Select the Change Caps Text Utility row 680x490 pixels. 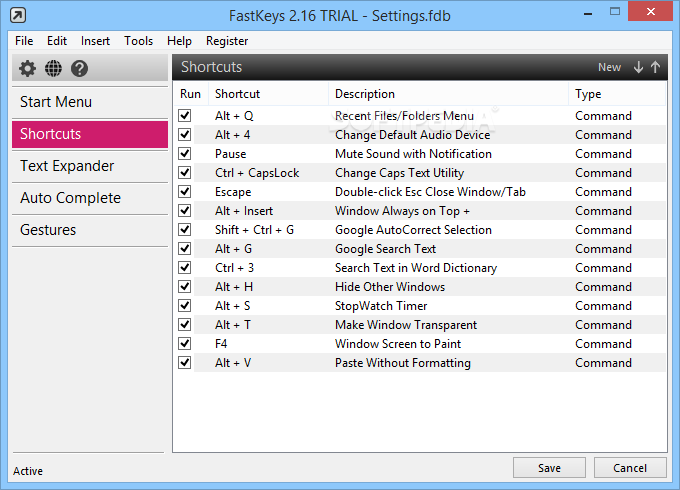point(421,173)
